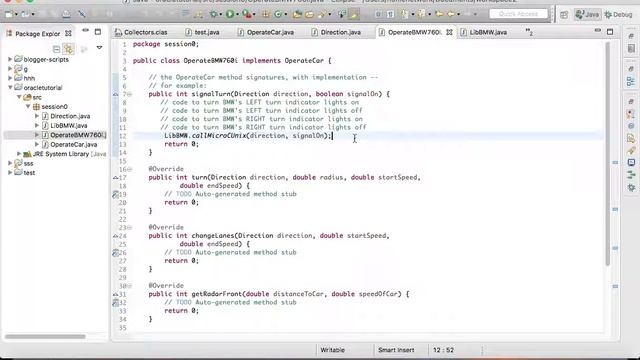Select the test project in Package Explorer

point(29,173)
